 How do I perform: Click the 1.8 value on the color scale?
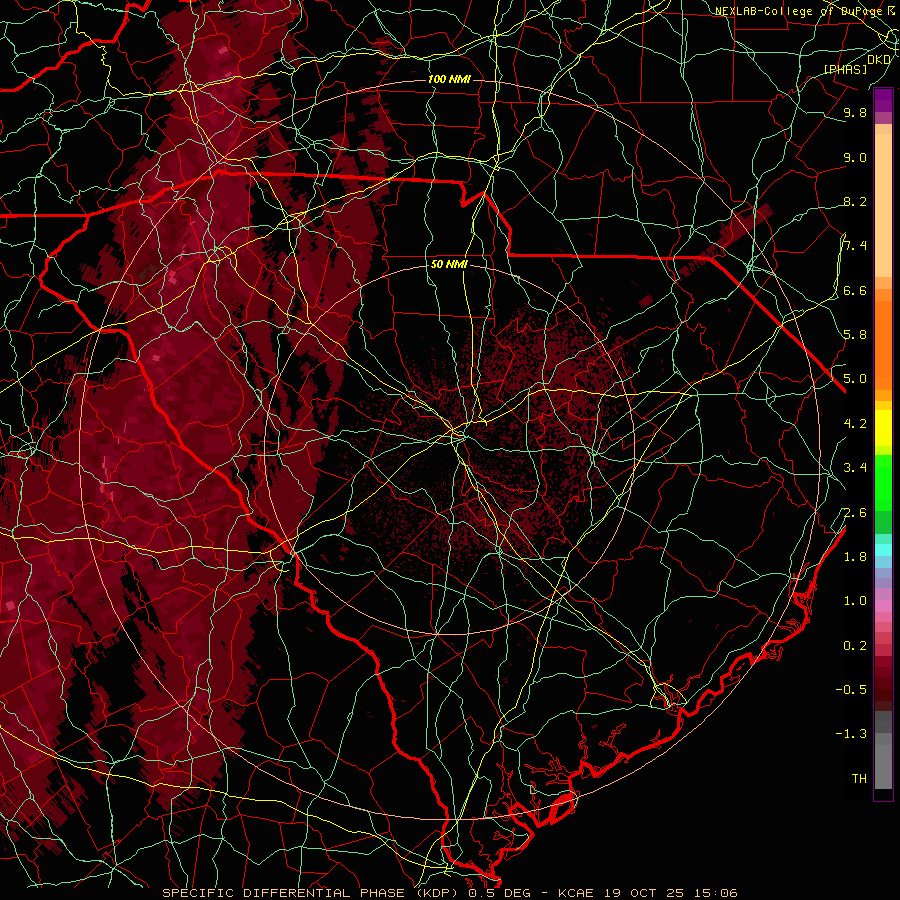tap(855, 557)
